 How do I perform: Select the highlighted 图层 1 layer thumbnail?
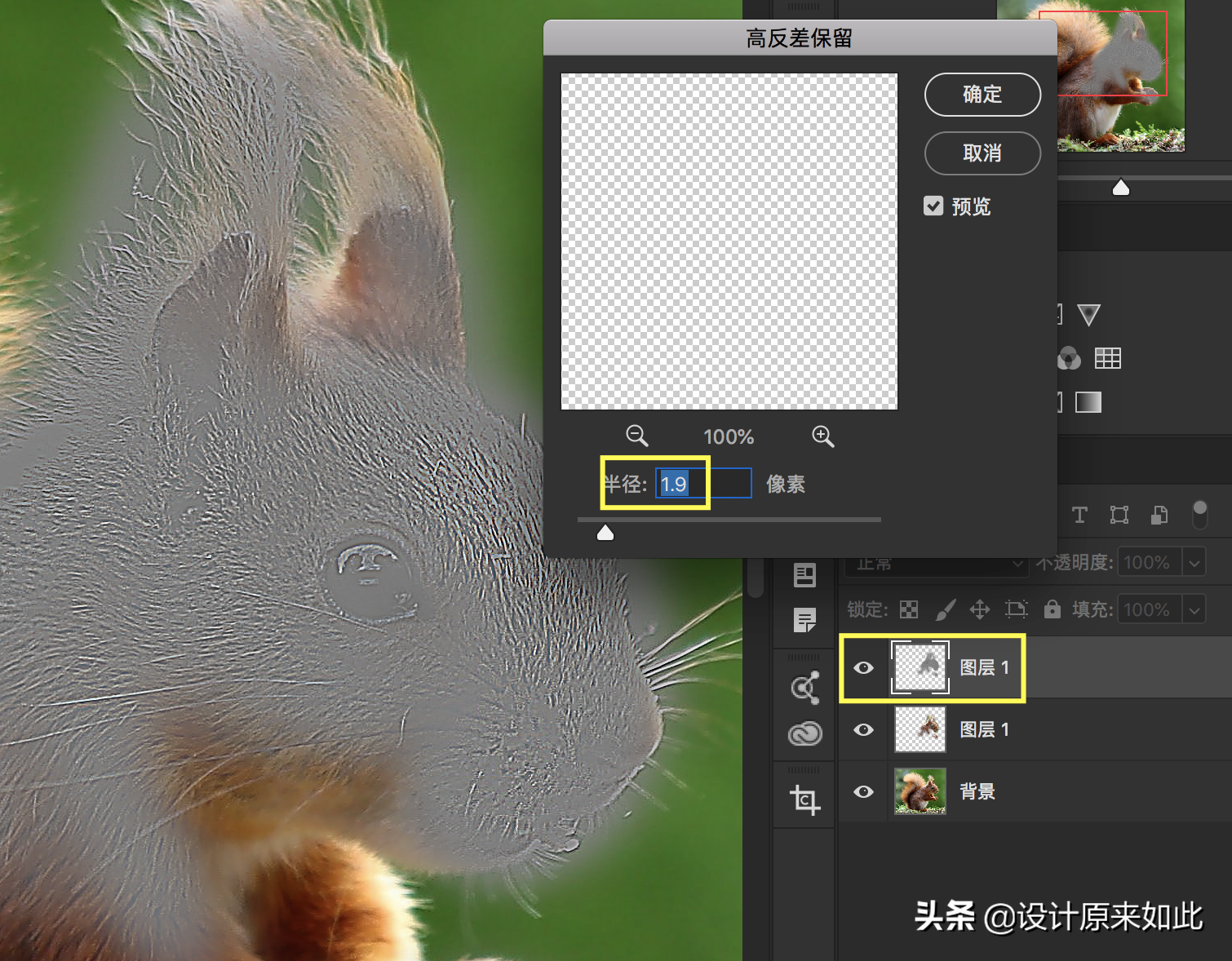coord(920,667)
